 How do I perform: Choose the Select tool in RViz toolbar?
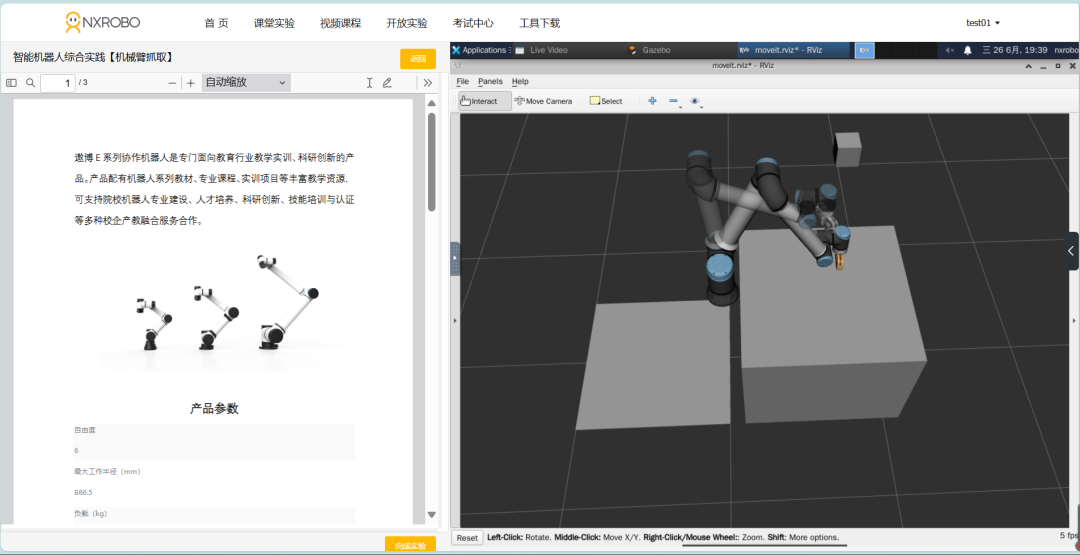pyautogui.click(x=606, y=101)
